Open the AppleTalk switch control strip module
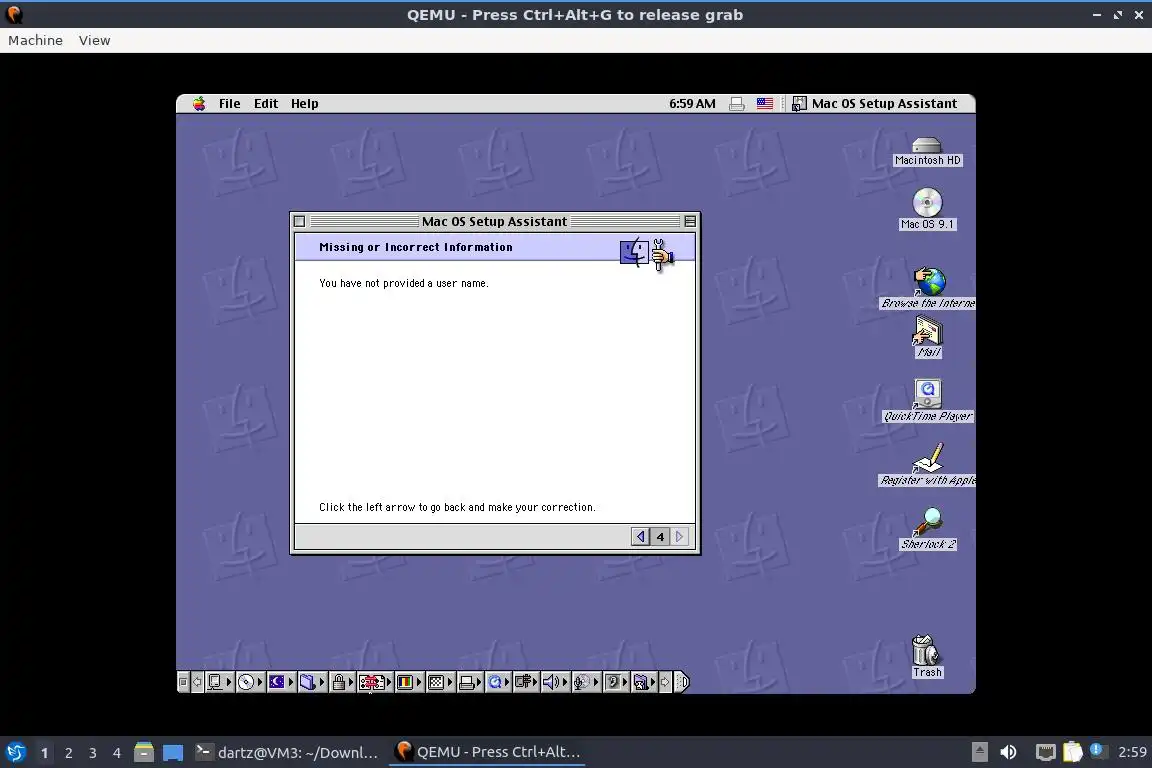This screenshot has width=1152, height=768. click(x=220, y=682)
